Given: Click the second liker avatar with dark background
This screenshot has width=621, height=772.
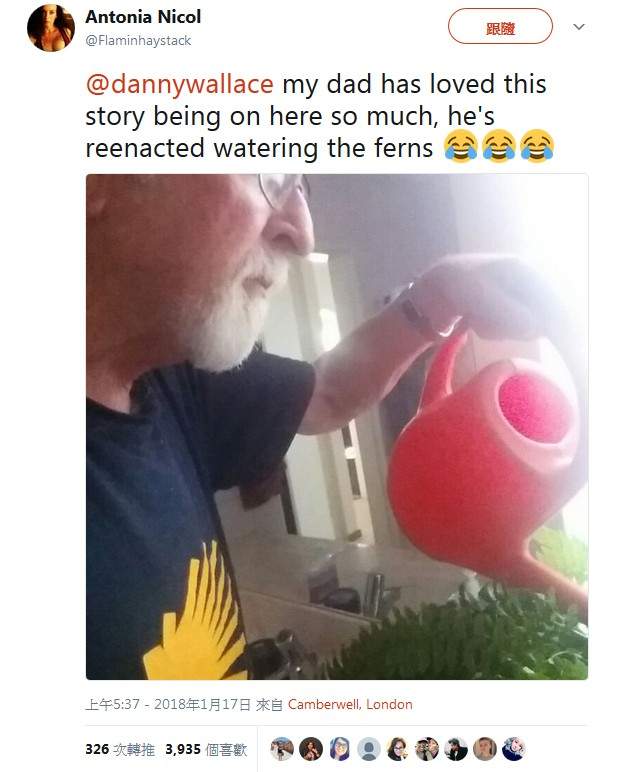Looking at the screenshot, I should [311, 749].
